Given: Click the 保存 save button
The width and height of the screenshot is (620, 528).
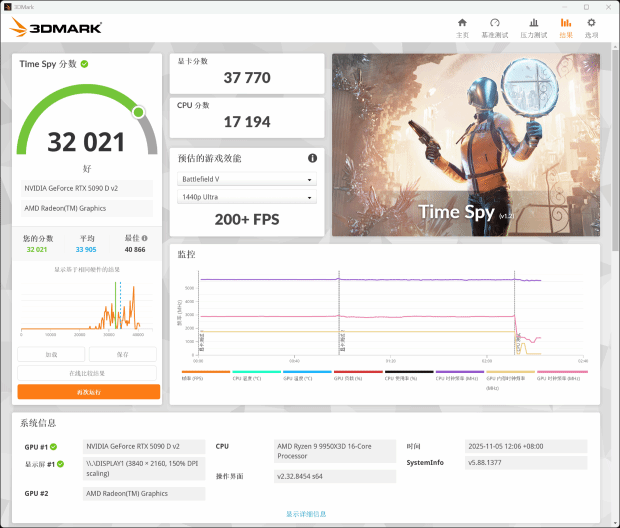Looking at the screenshot, I should pos(122,354).
